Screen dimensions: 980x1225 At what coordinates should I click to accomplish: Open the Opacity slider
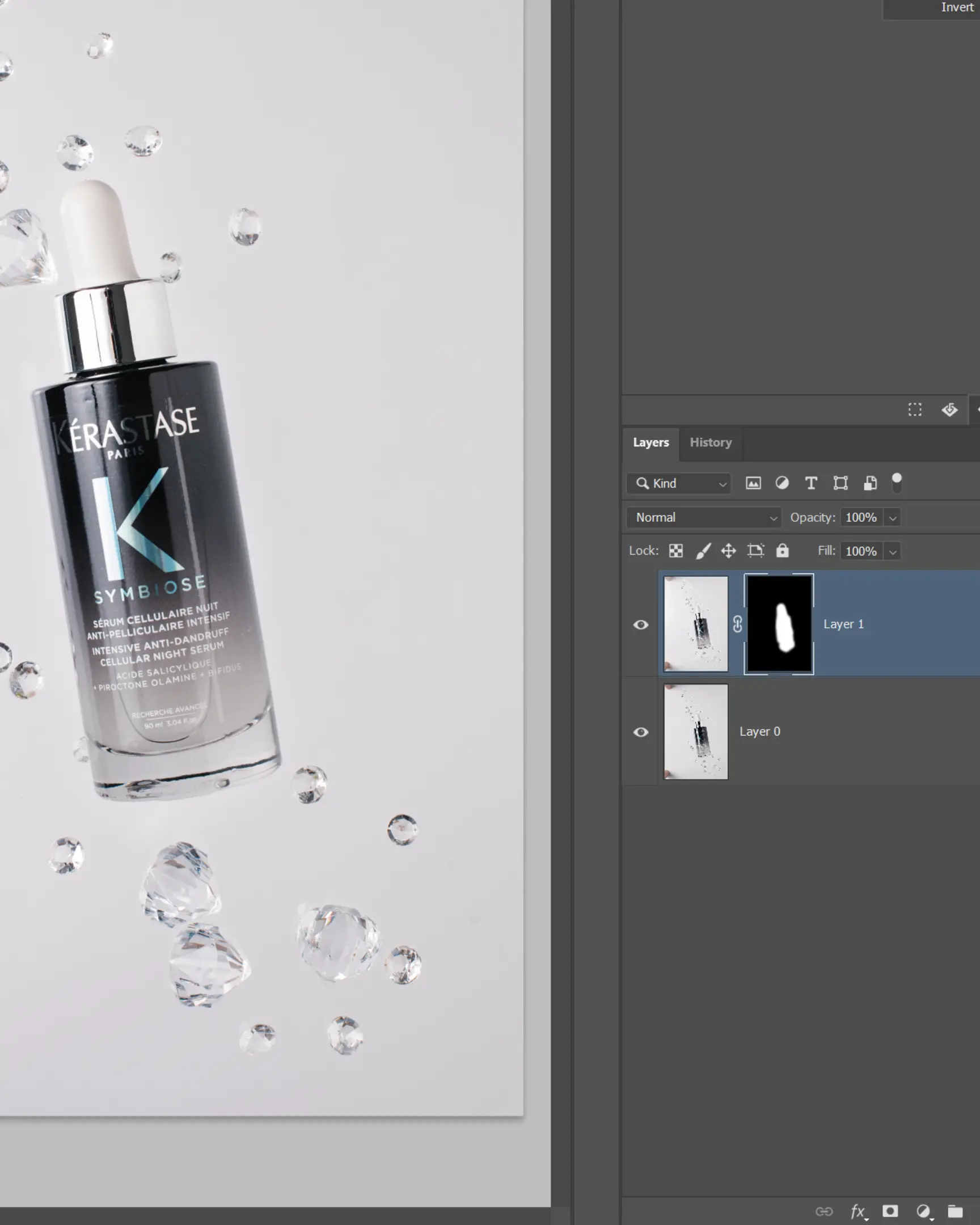(x=893, y=518)
